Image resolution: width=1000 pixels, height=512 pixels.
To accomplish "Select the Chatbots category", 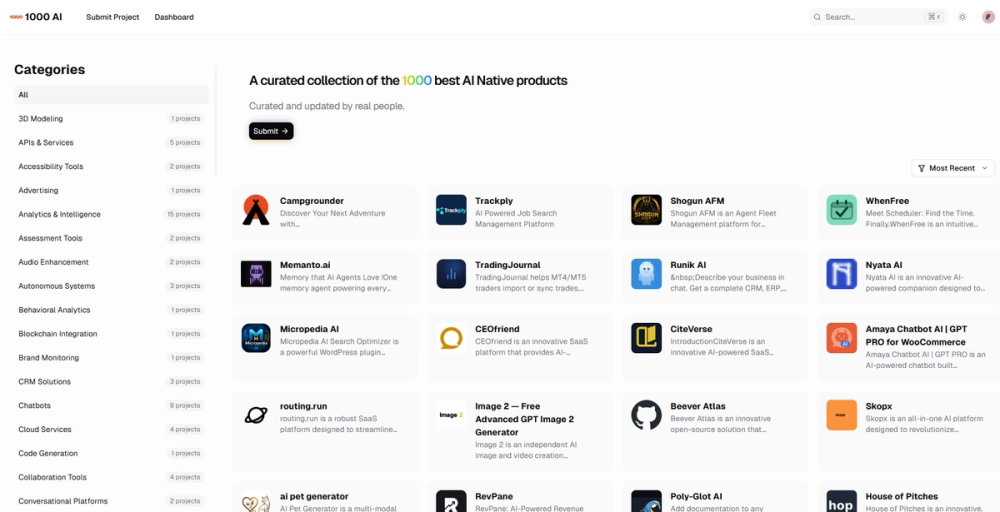I will tap(111, 406).
